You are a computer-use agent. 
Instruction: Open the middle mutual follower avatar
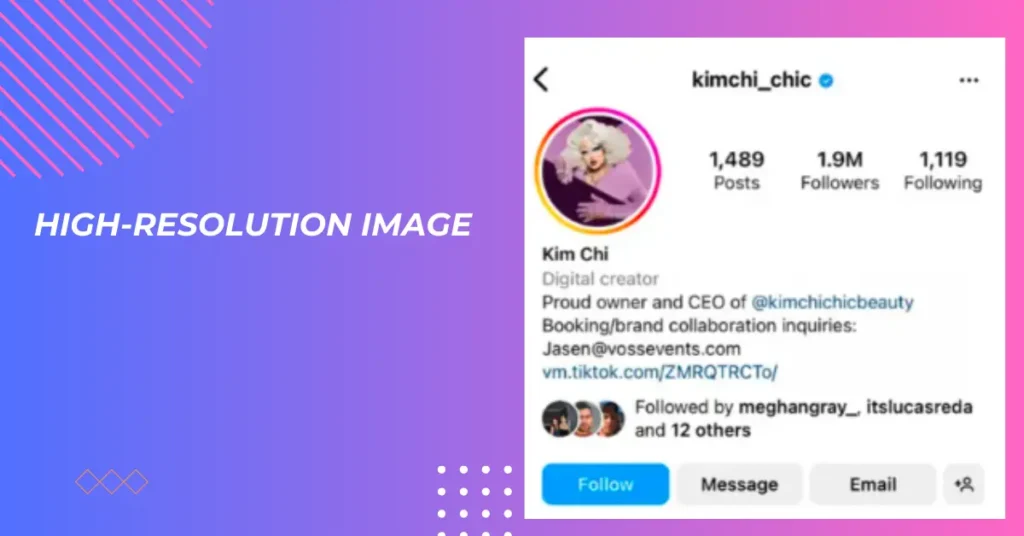click(586, 418)
